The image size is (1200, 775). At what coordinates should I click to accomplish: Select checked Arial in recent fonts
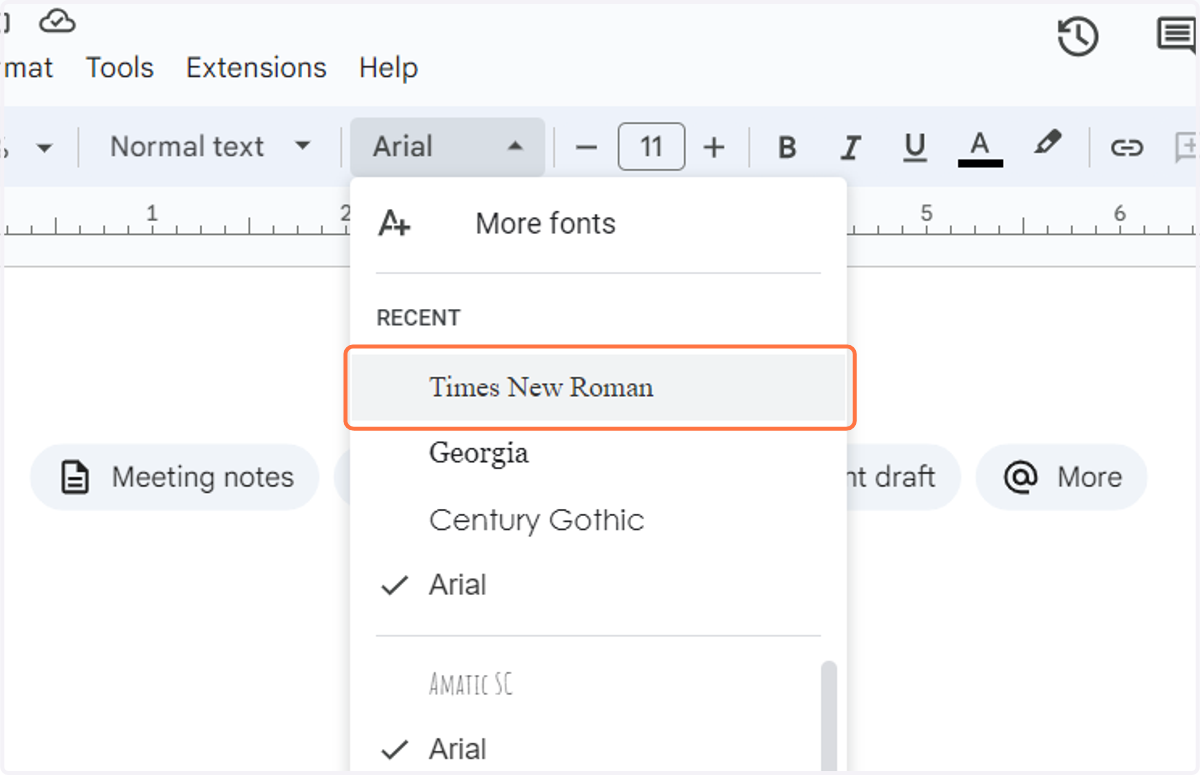click(598, 585)
